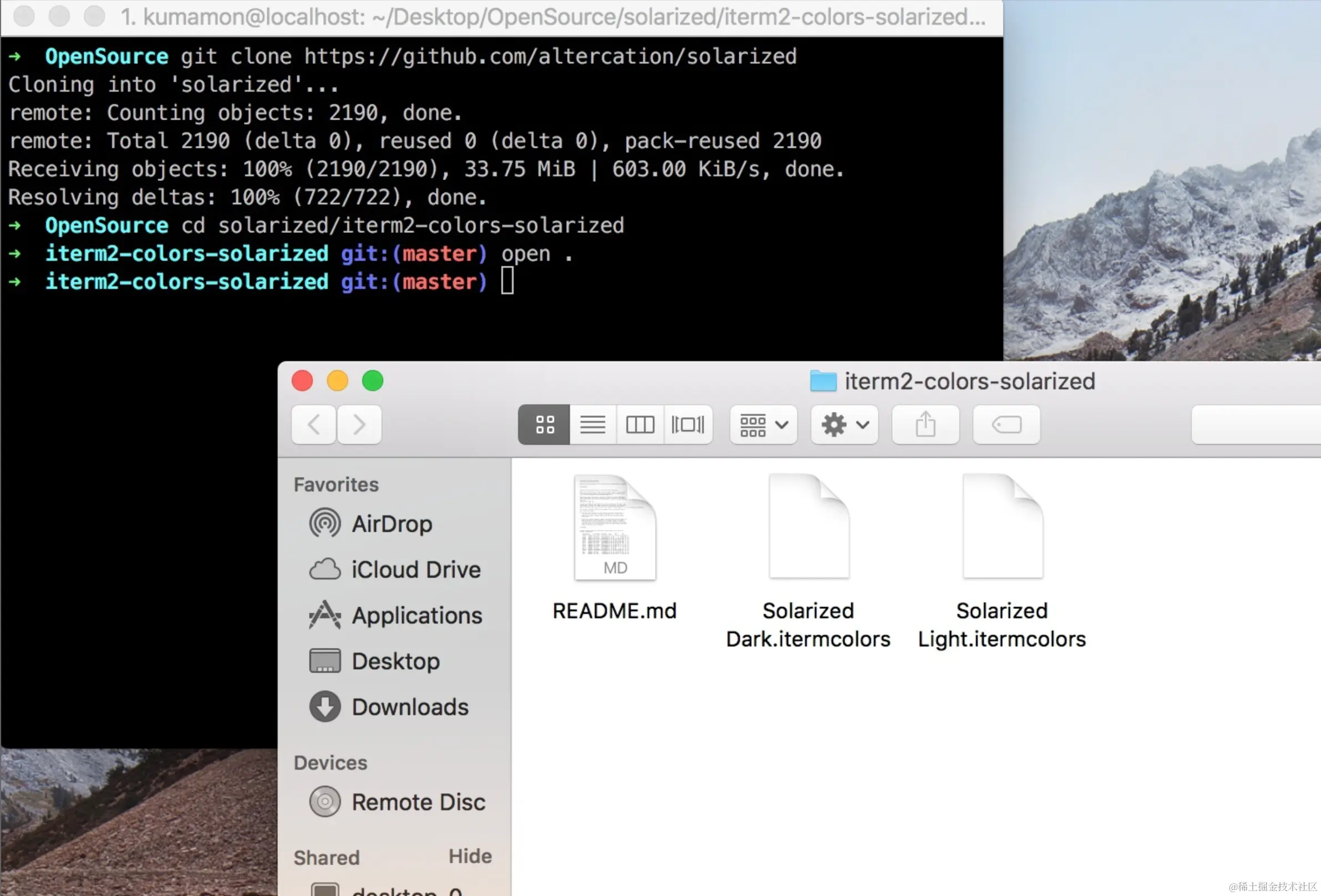Click the terminal cursor at the prompt

507,281
